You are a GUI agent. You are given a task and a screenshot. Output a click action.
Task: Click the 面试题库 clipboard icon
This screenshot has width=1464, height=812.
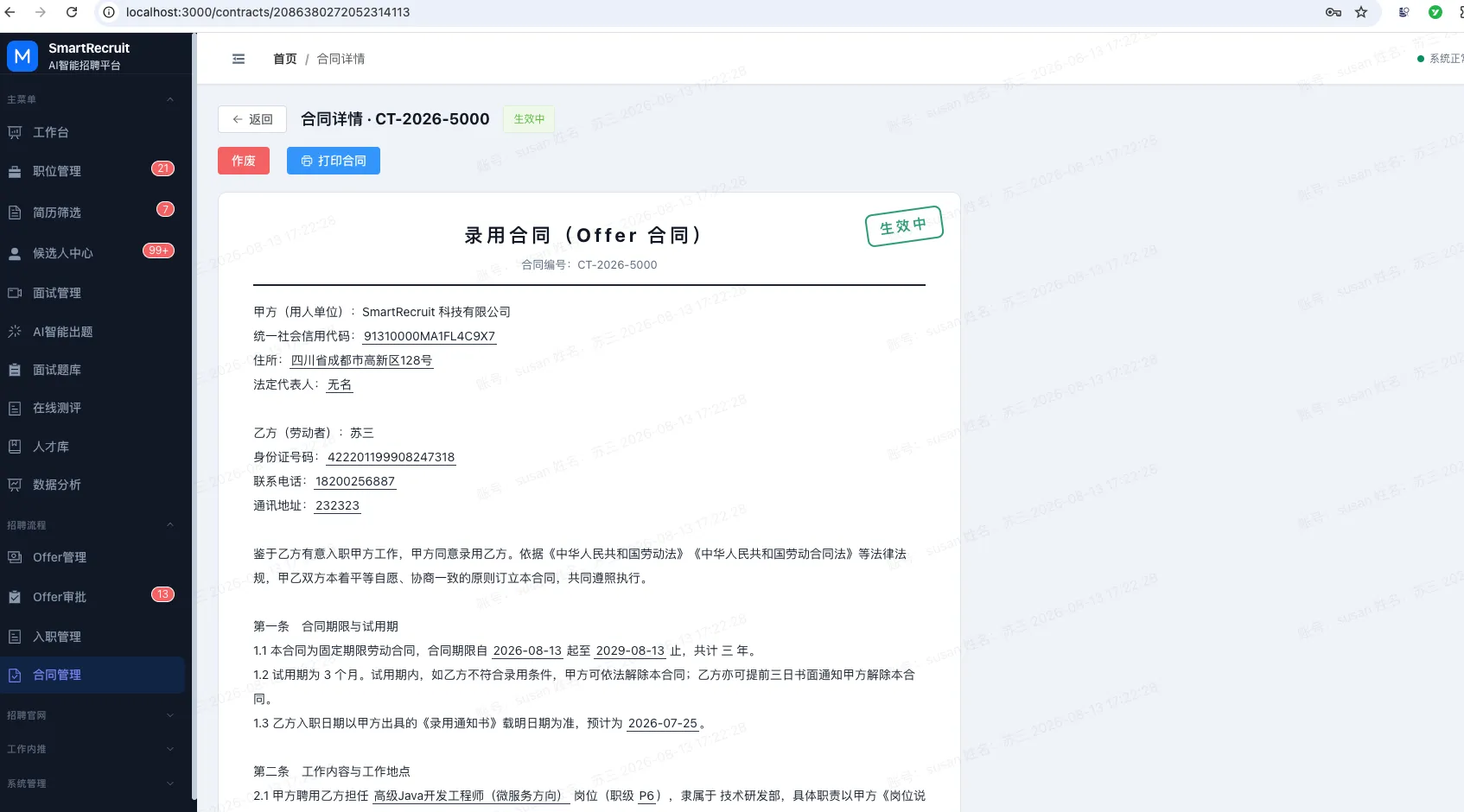pyautogui.click(x=15, y=370)
